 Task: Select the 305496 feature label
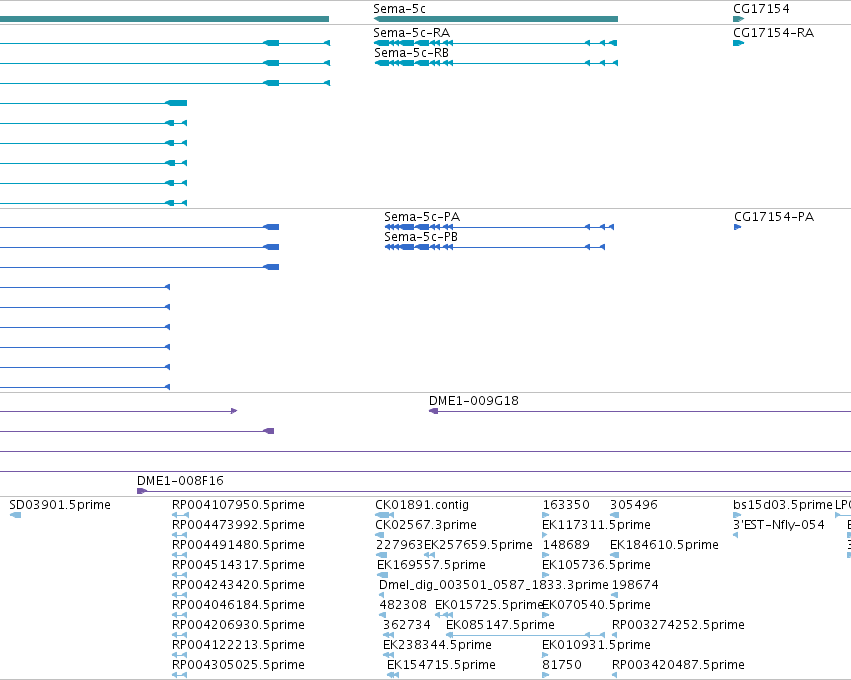coord(633,505)
